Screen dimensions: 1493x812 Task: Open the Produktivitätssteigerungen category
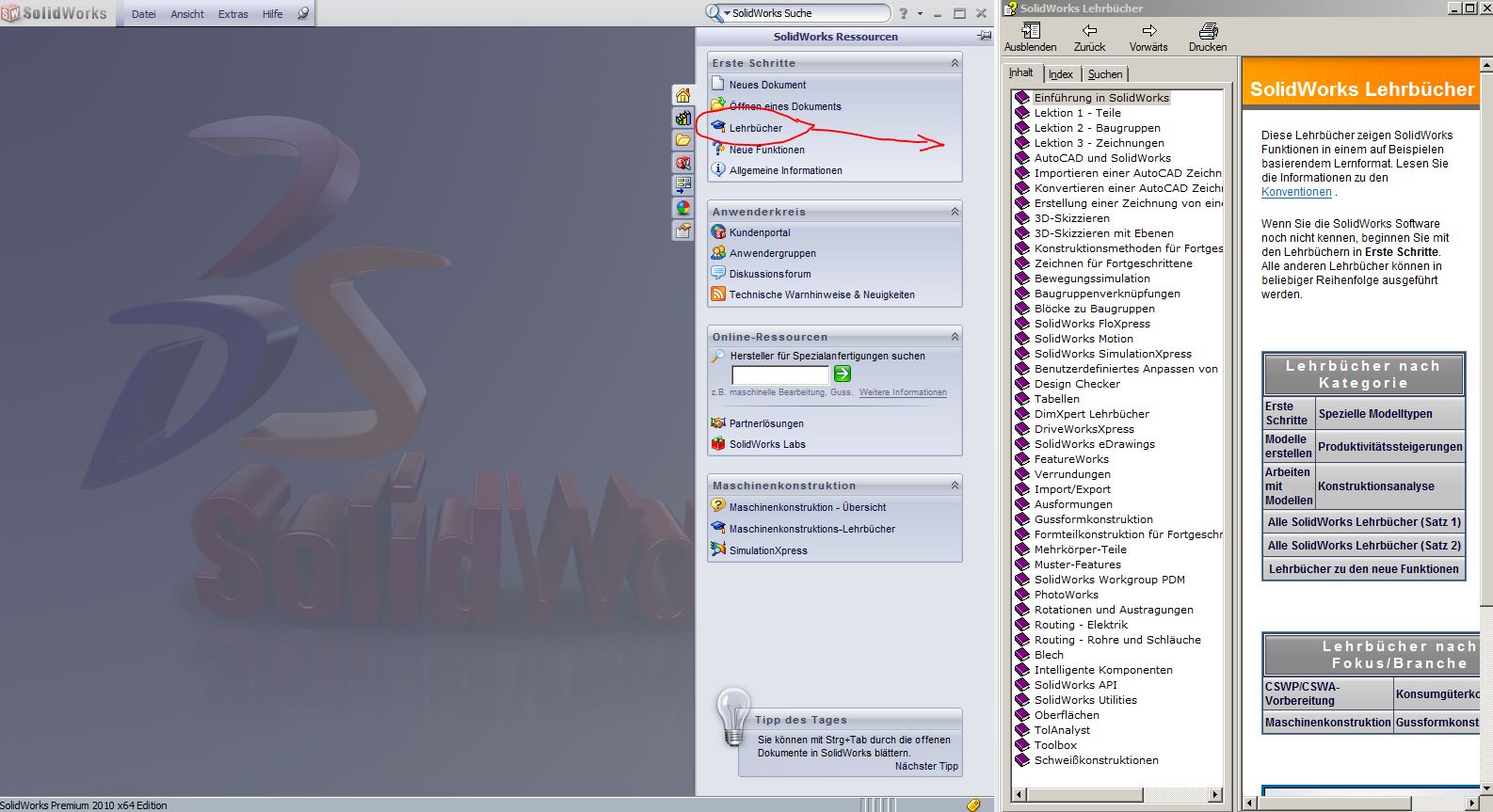pyautogui.click(x=1390, y=447)
